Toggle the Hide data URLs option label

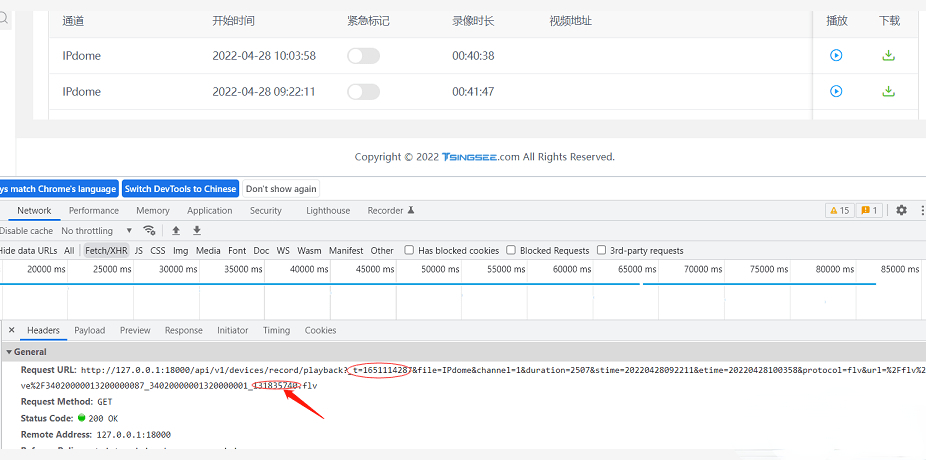28,251
